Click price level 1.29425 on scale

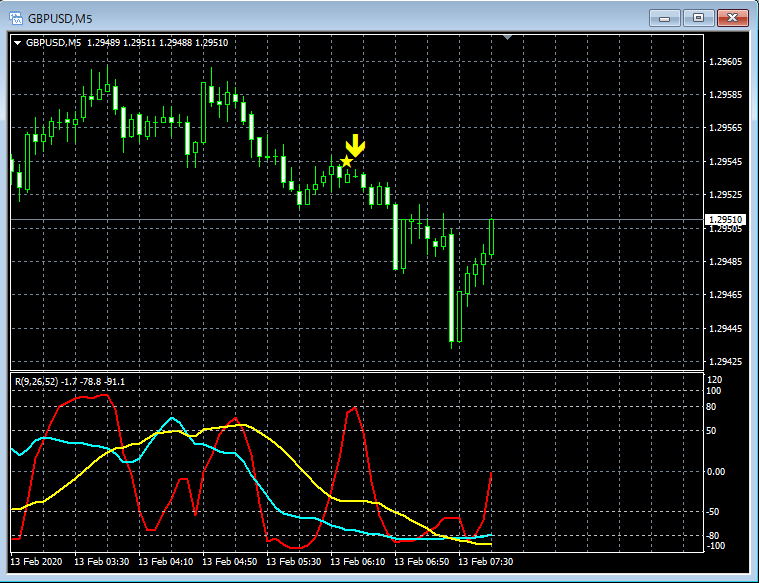(725, 361)
